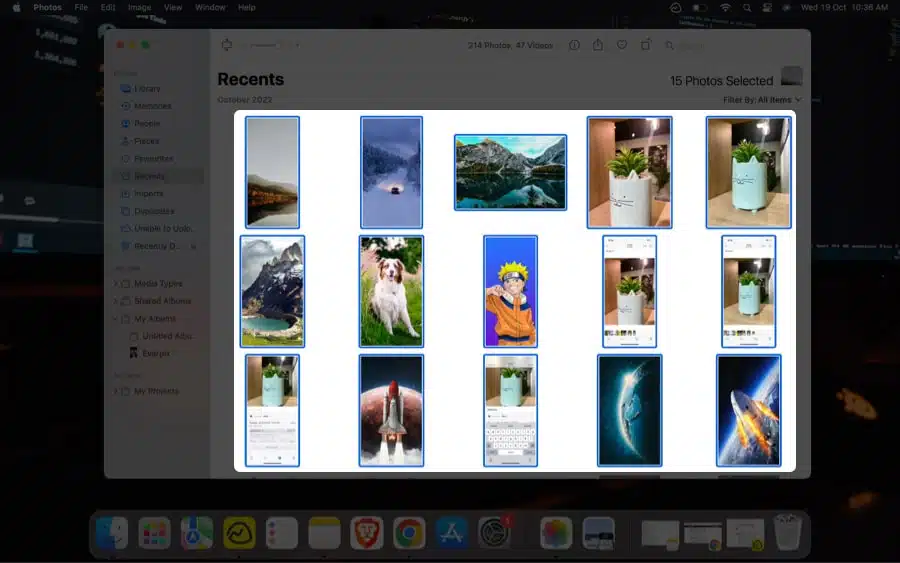Open Unable to Upload in the sidebar
Image resolution: width=900 pixels, height=563 pixels.
pos(158,228)
